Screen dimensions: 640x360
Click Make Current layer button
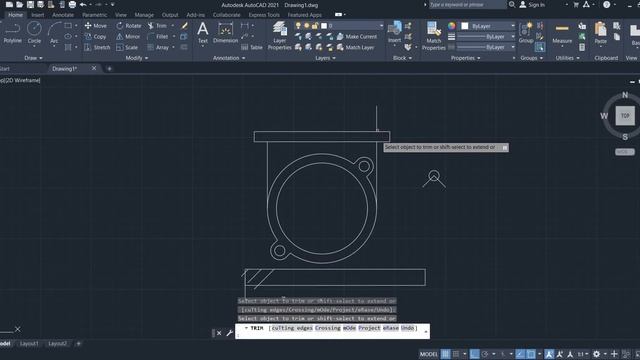[357, 37]
